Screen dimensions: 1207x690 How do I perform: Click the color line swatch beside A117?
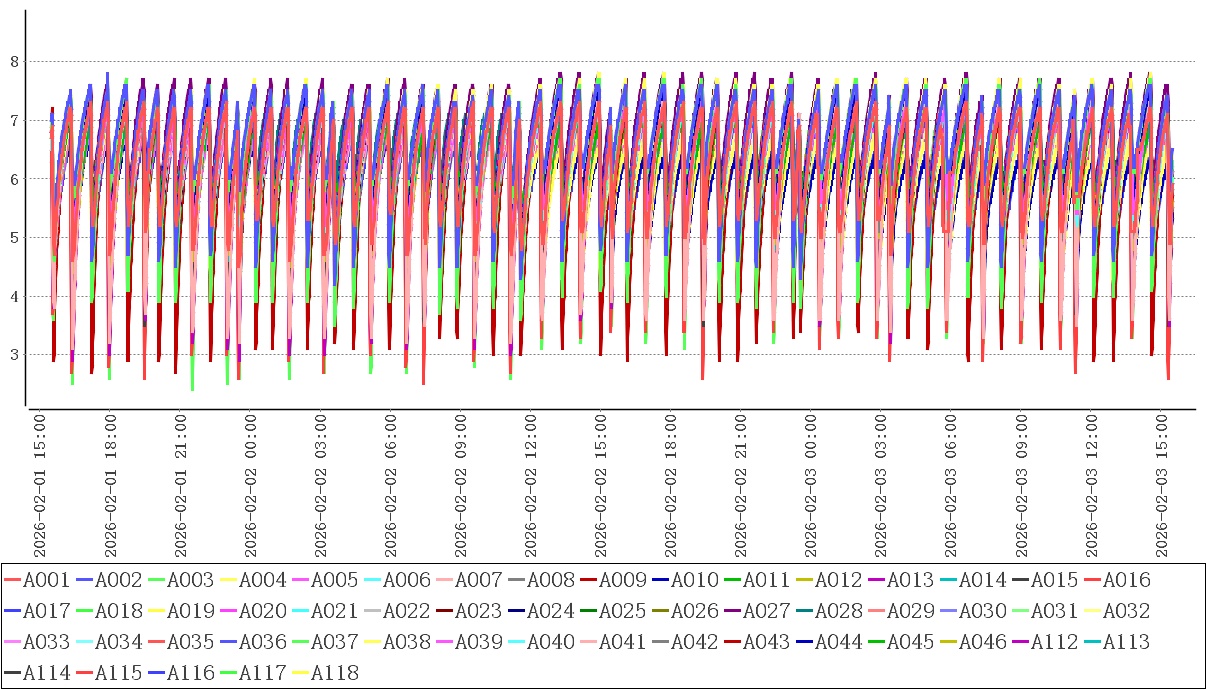228,673
